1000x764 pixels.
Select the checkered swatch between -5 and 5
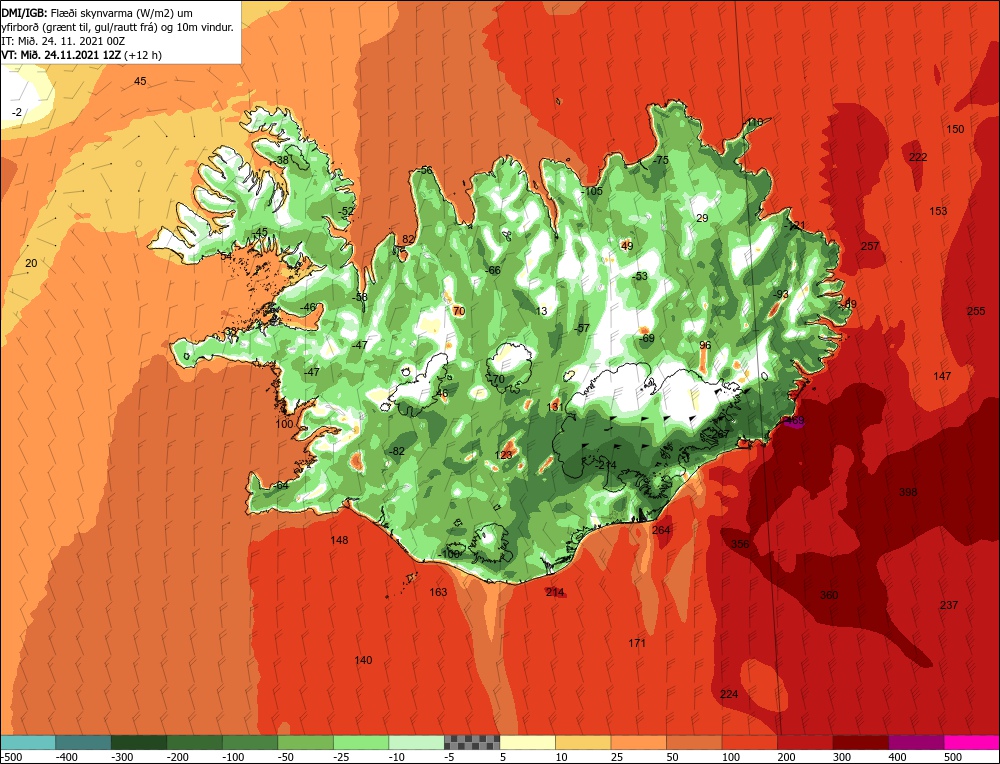point(472,742)
